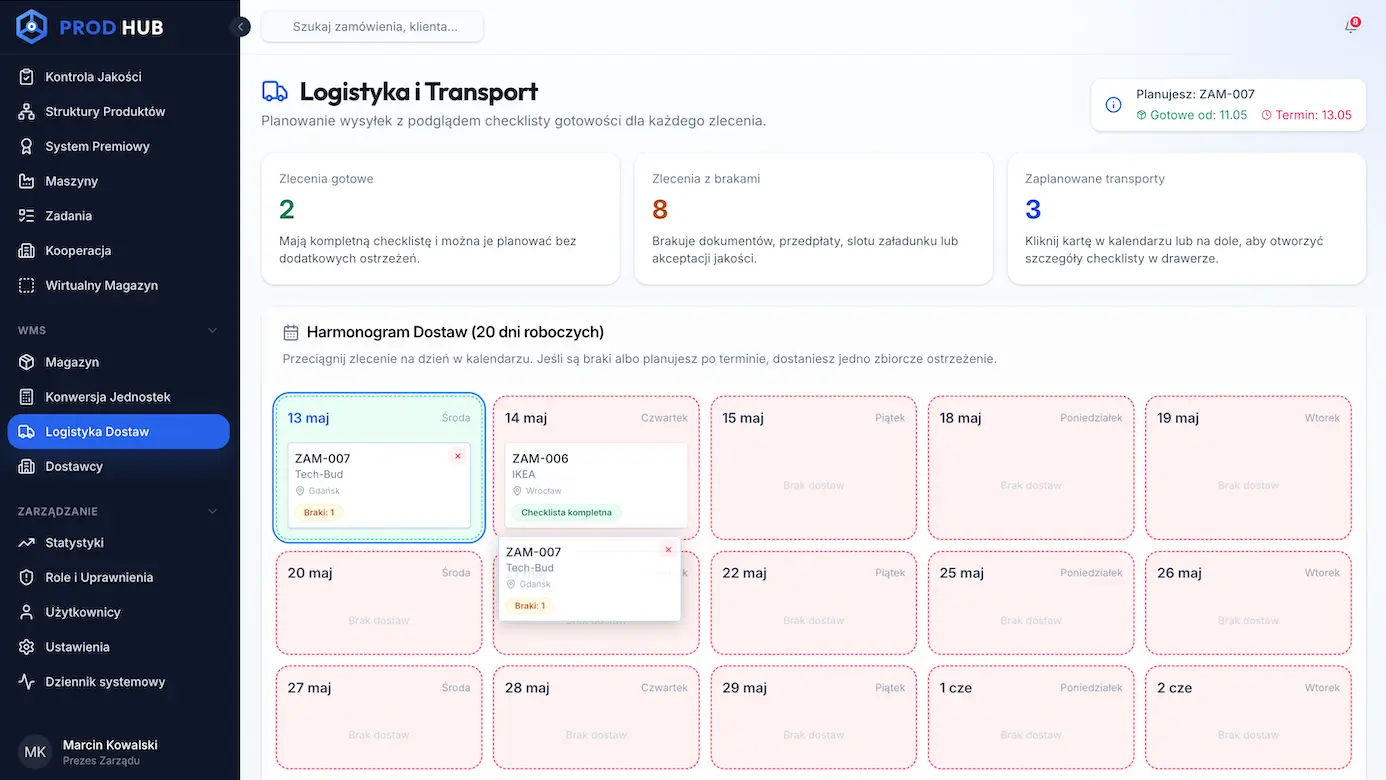Select the 22 maj Piątek calendar day
The width and height of the screenshot is (1386, 780).
(x=814, y=603)
